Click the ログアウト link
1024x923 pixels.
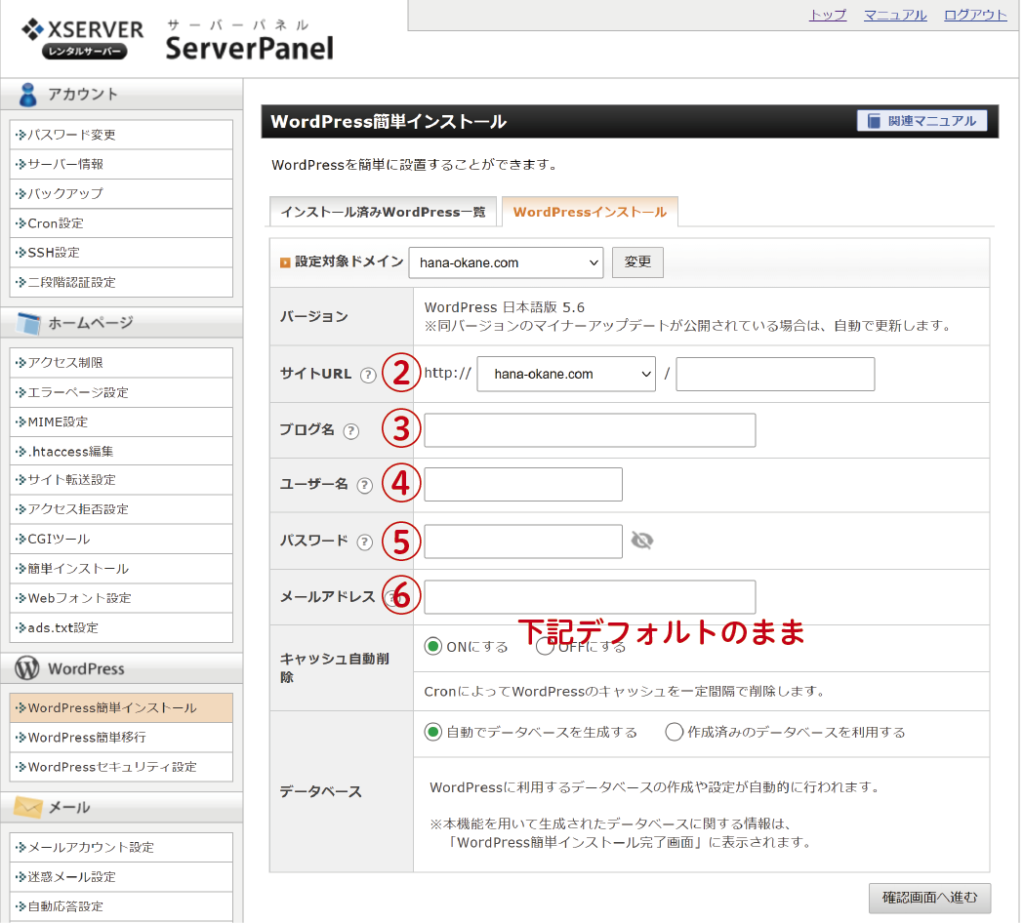[x=975, y=15]
